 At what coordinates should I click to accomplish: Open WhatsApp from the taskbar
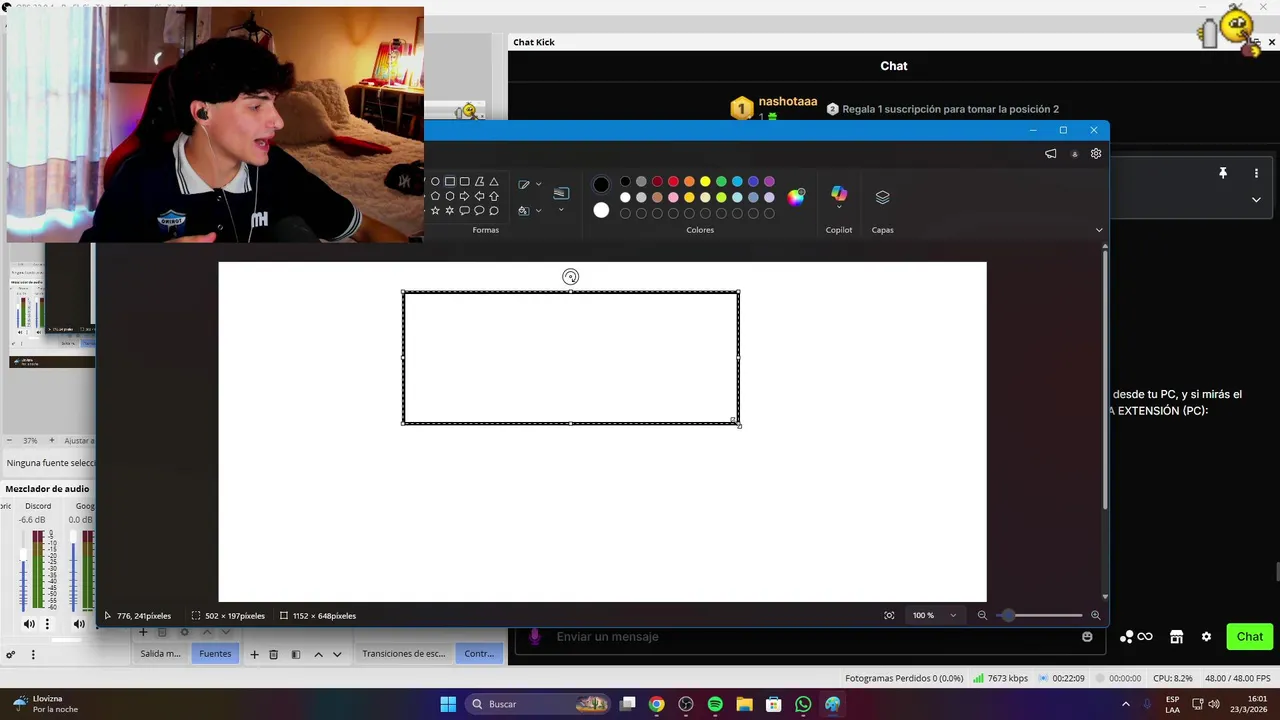click(x=803, y=704)
